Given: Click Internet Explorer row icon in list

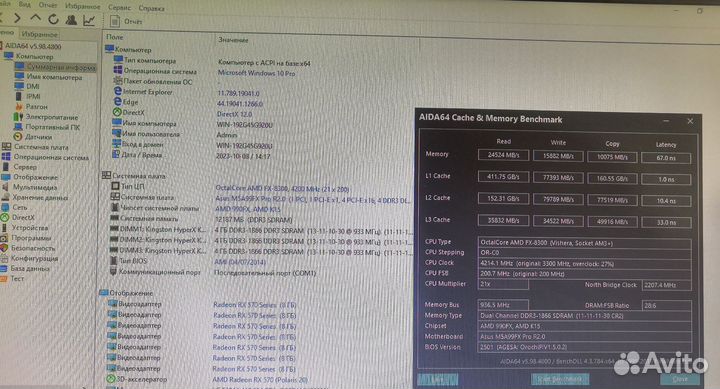Looking at the screenshot, I should (x=118, y=91).
